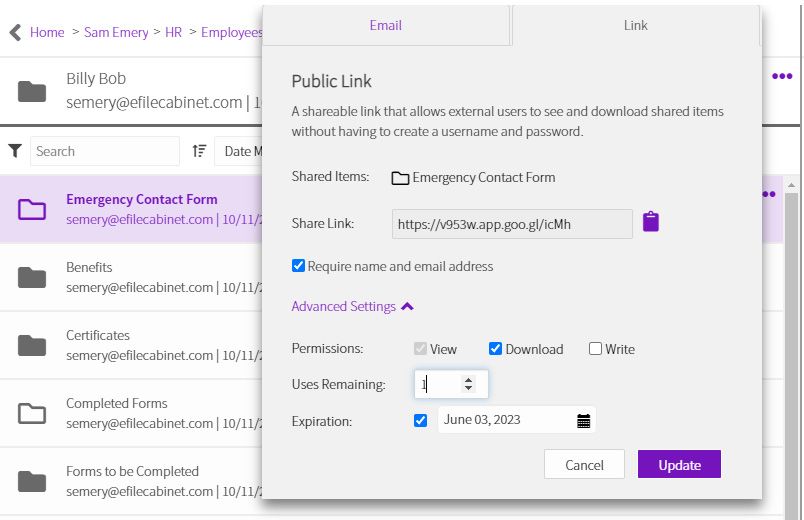Click the Cancel button

pyautogui.click(x=584, y=465)
